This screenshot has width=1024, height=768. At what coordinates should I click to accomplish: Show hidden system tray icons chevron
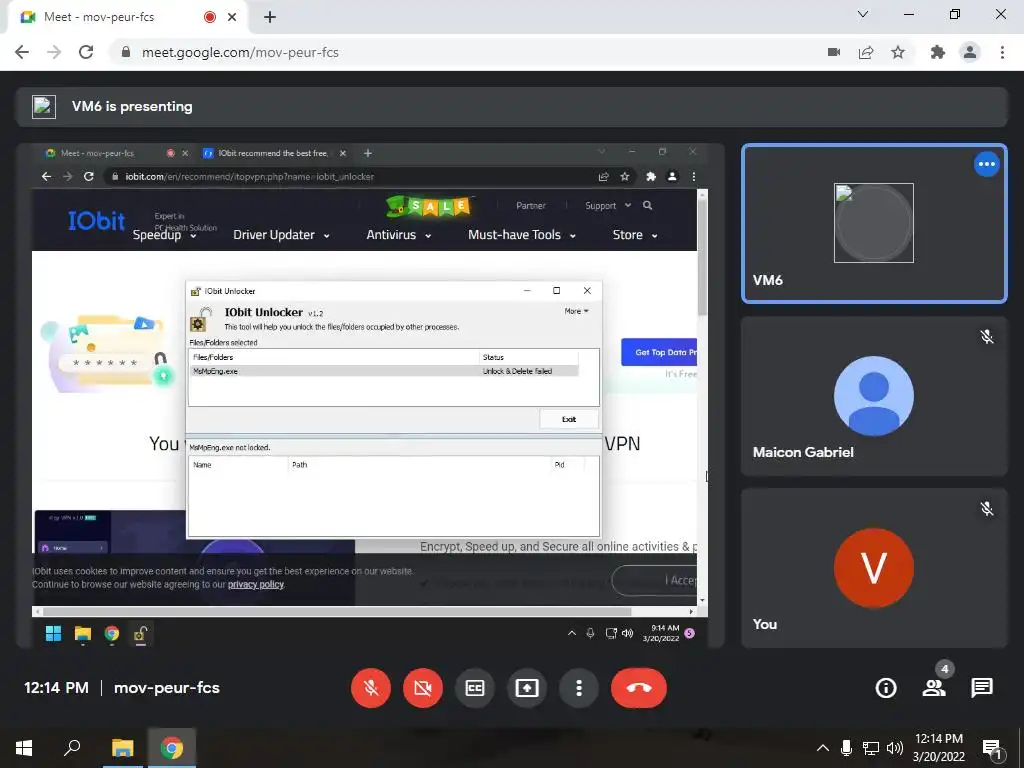click(823, 748)
